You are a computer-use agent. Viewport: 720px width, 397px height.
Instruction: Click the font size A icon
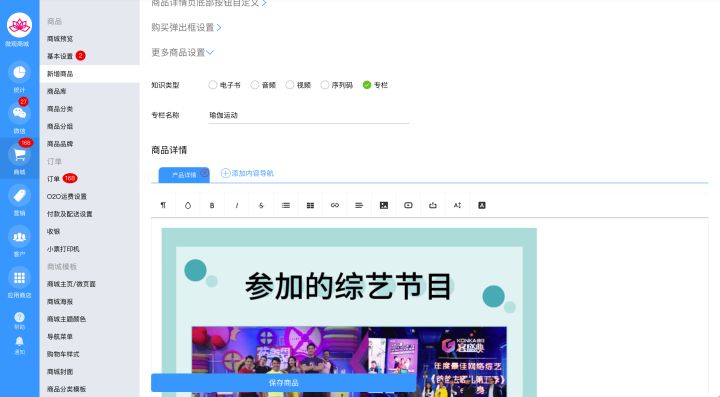[x=457, y=205]
